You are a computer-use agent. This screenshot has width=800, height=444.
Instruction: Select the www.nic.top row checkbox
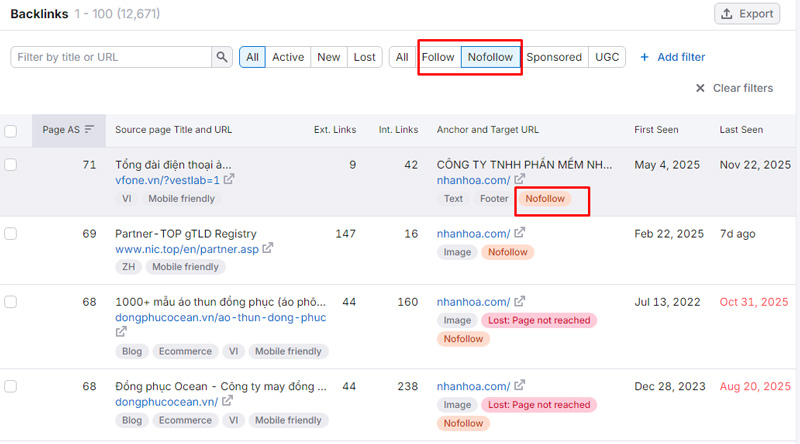coord(11,234)
